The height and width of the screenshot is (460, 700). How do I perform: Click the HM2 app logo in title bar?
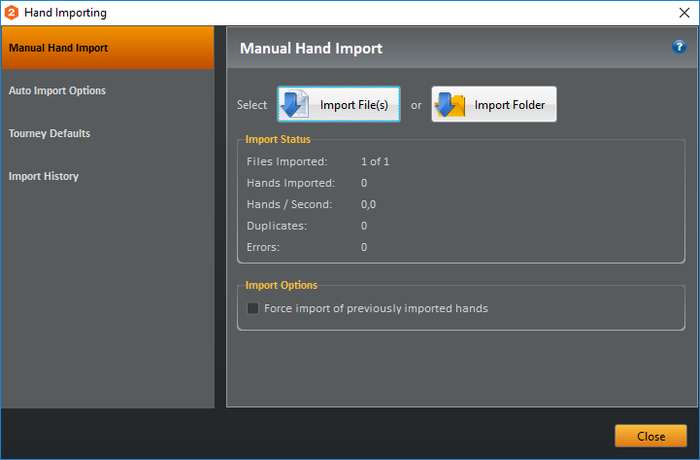click(11, 13)
